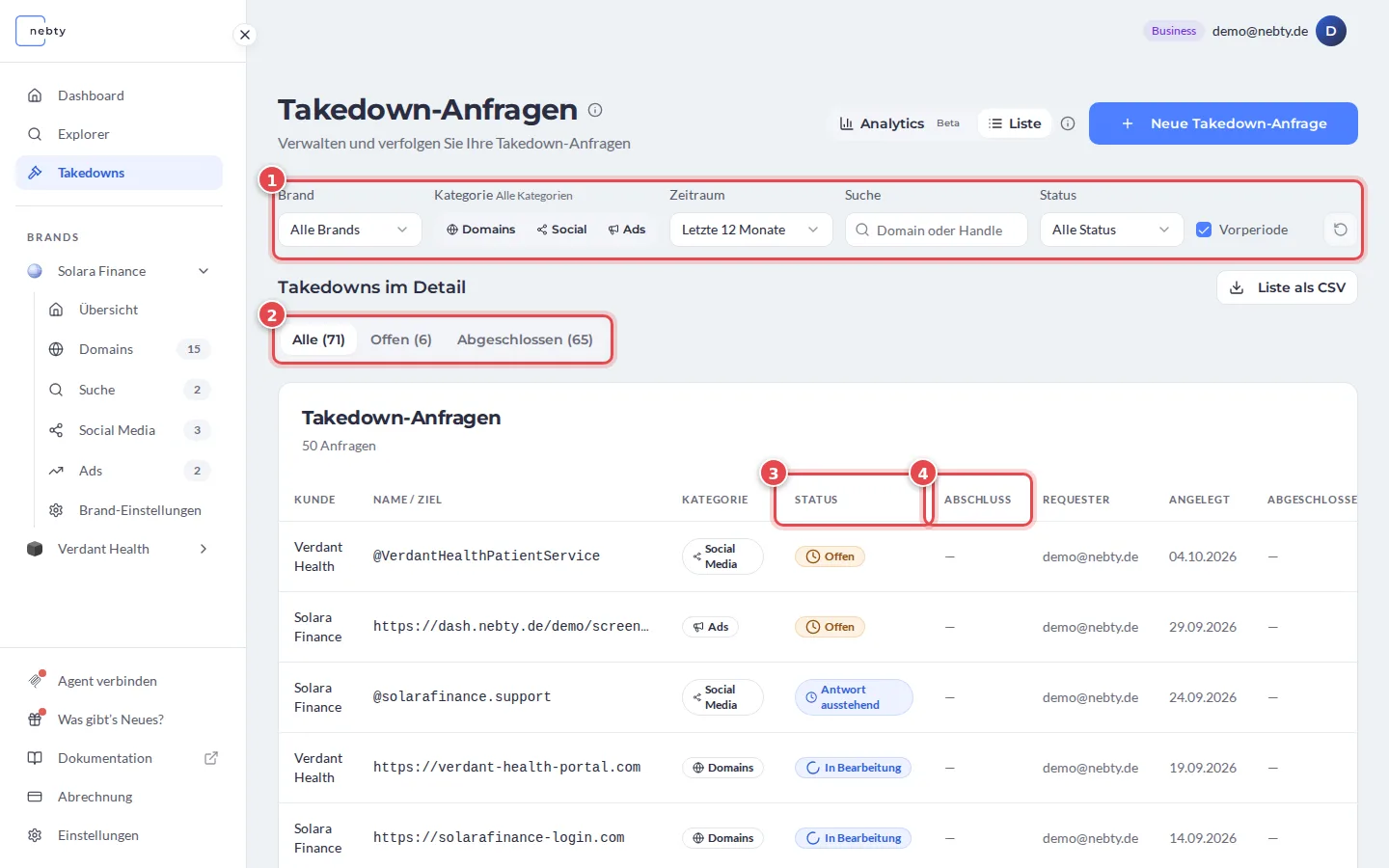Collapse the Solara Finance brand
Image resolution: width=1389 pixels, height=868 pixels.
click(204, 271)
